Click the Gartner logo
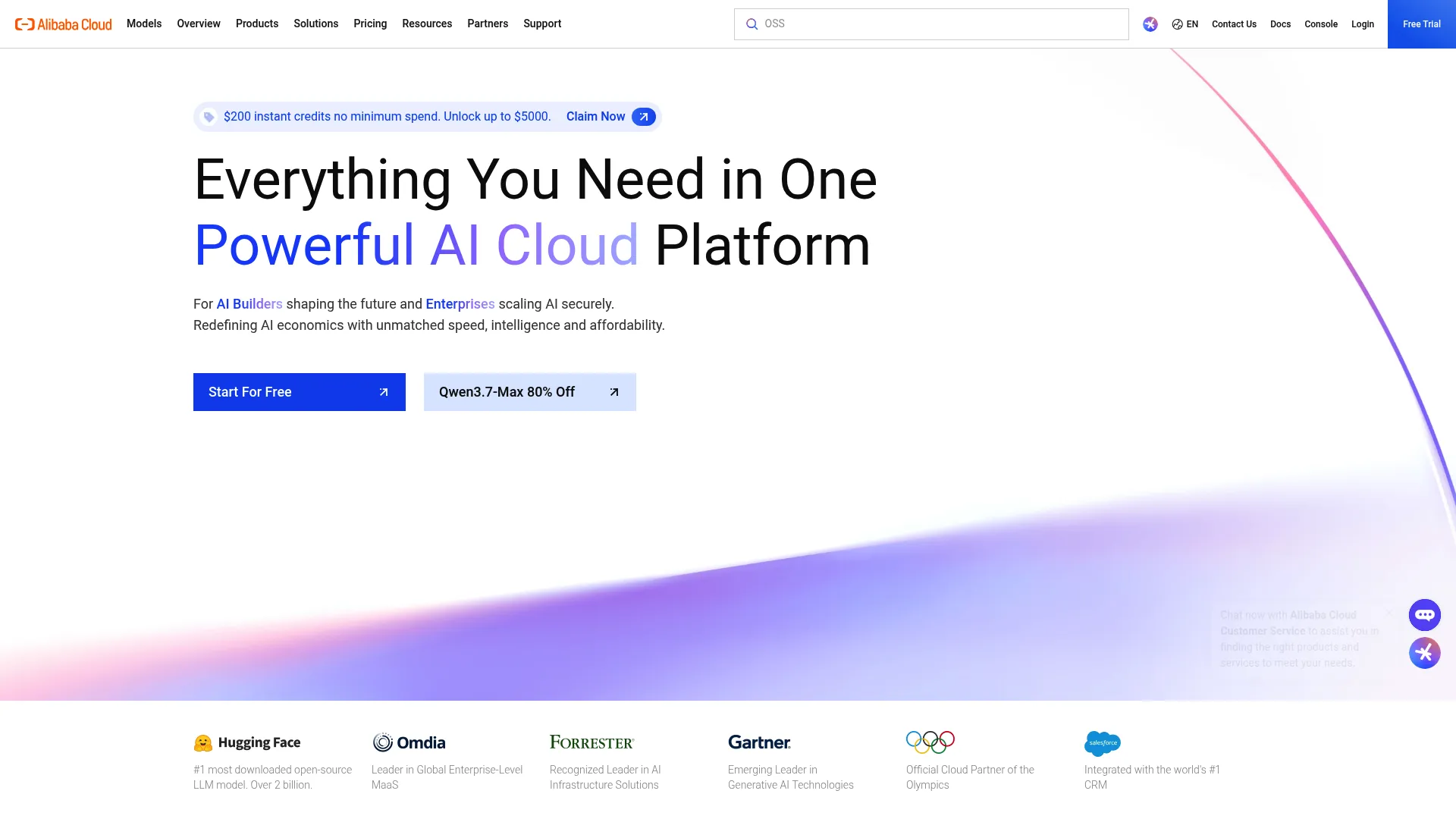 click(759, 742)
